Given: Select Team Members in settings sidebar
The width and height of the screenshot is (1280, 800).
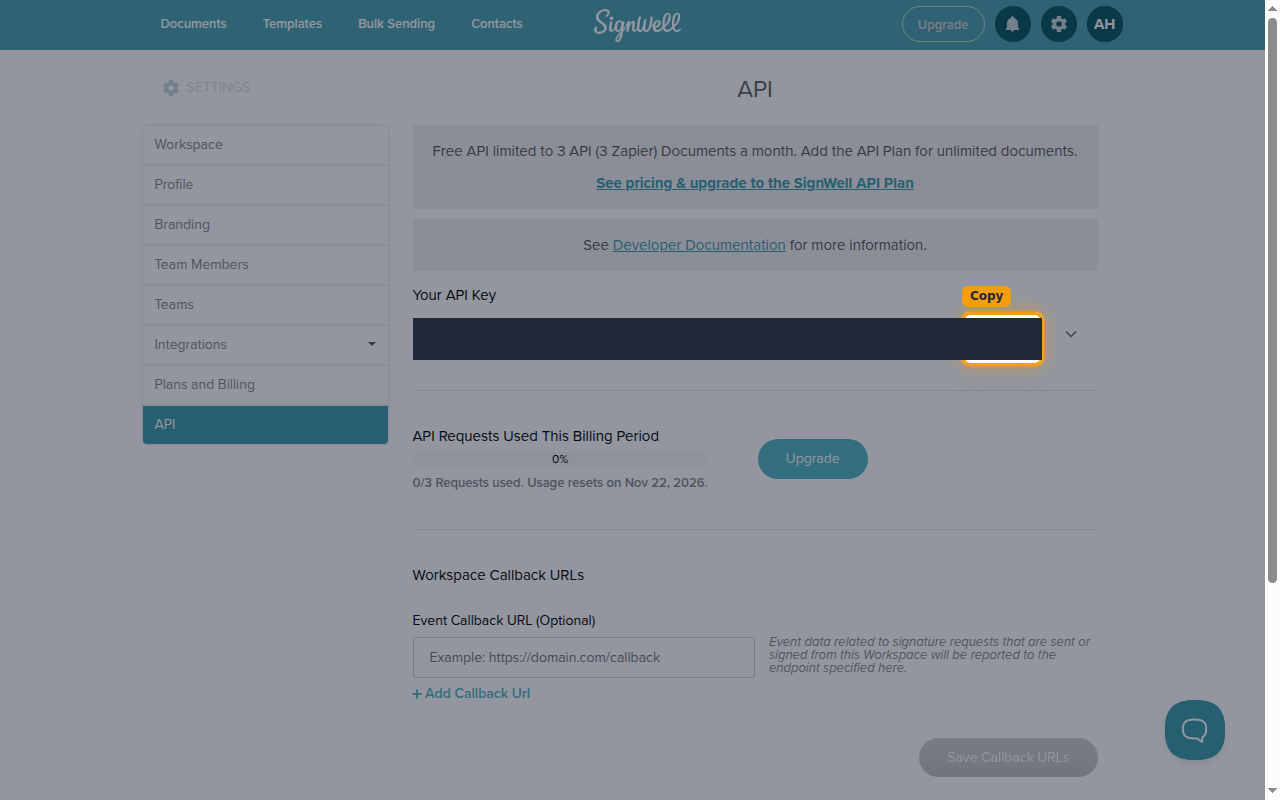Looking at the screenshot, I should click(265, 265).
